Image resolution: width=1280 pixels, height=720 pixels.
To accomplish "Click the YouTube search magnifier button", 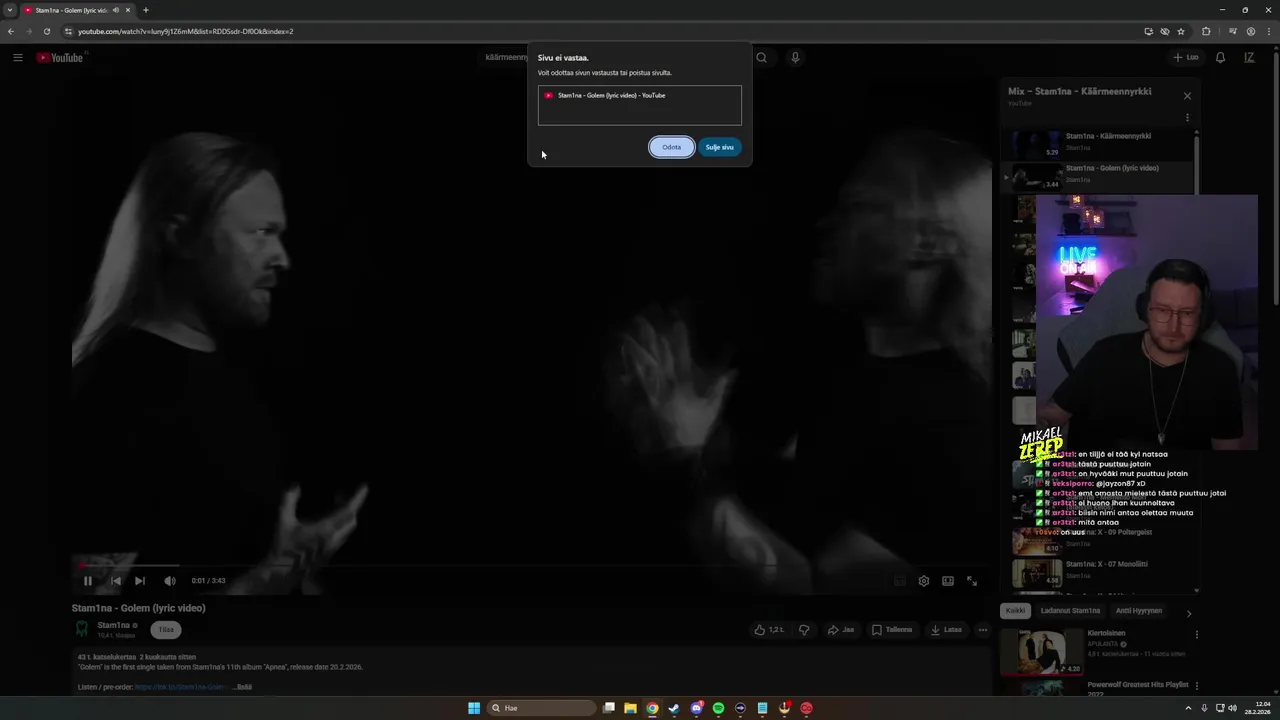I will pyautogui.click(x=762, y=58).
